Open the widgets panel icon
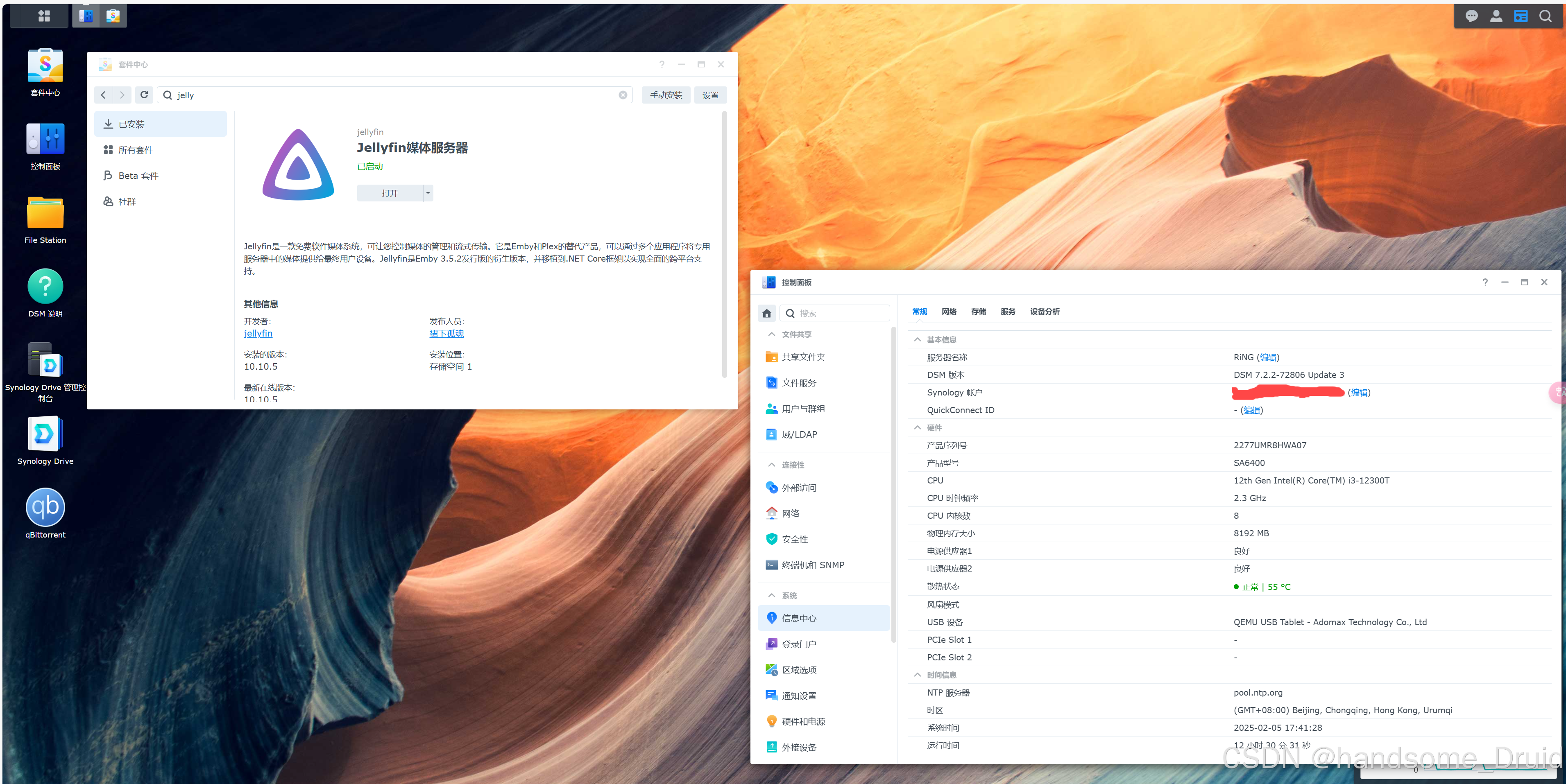The image size is (1566, 784). click(1521, 16)
